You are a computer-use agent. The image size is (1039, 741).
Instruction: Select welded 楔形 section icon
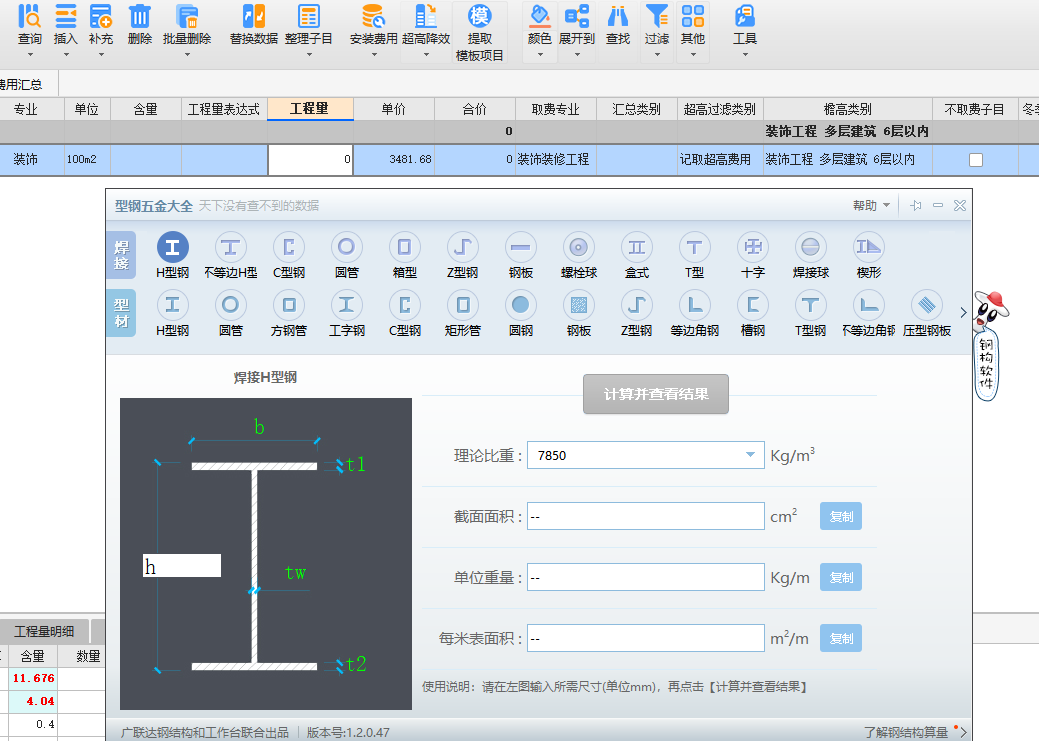coord(869,247)
